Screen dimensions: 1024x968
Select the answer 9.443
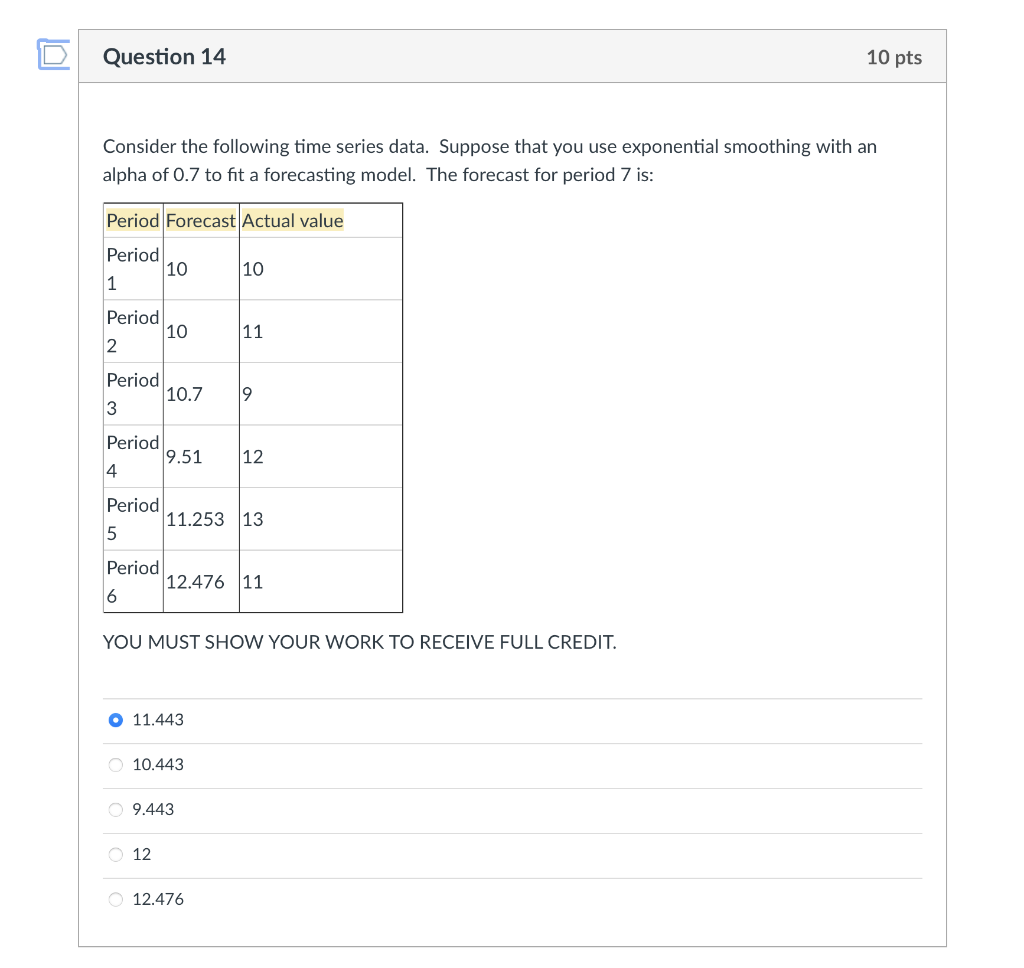coord(116,809)
